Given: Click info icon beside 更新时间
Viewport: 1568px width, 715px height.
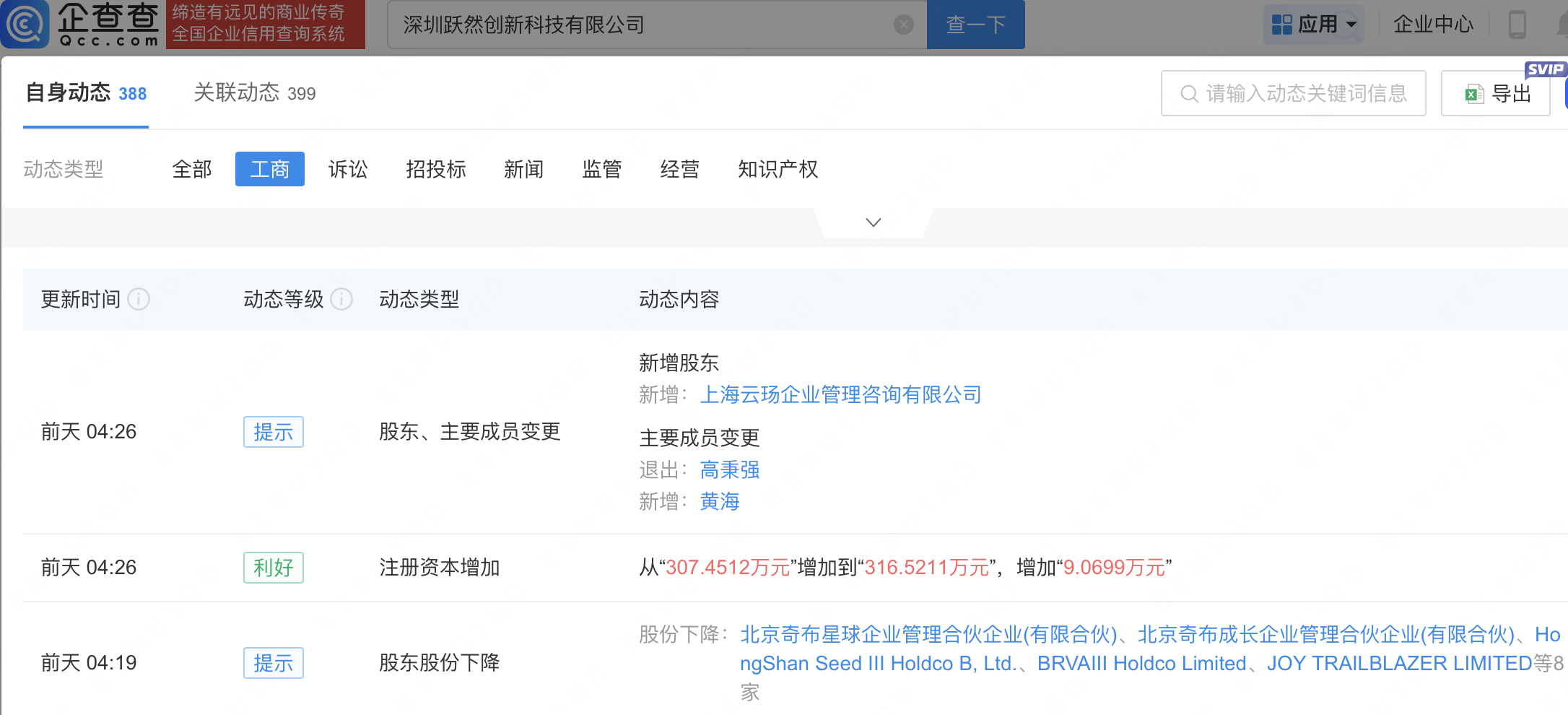Looking at the screenshot, I should (139, 299).
